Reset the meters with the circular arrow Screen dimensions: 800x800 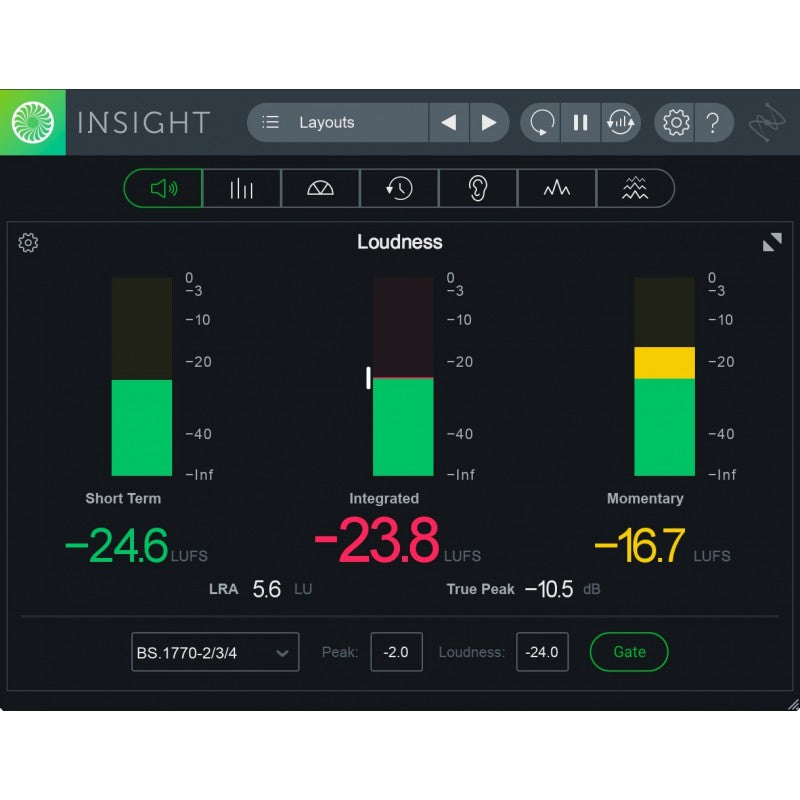[540, 122]
